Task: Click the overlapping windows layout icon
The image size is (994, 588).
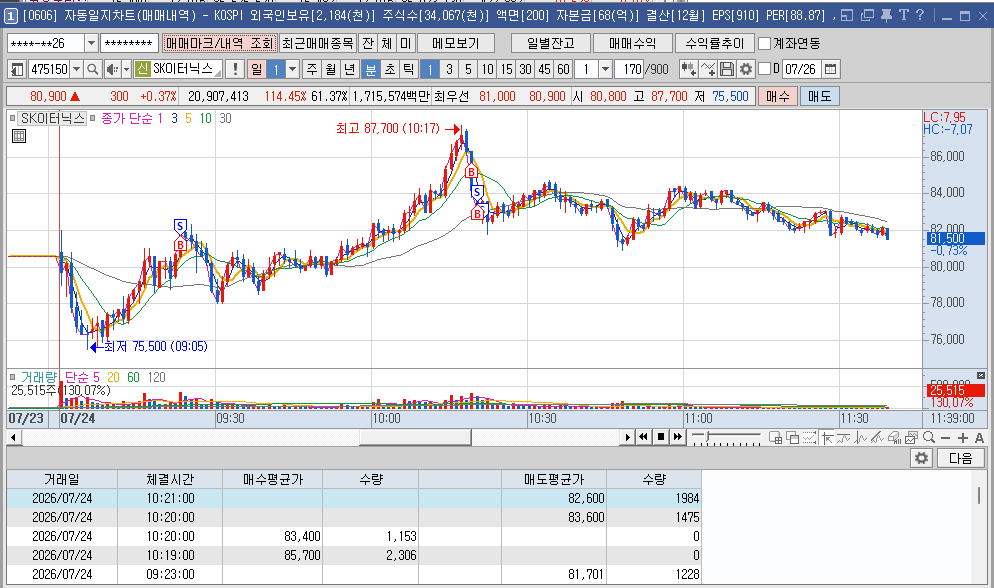Action: click(x=792, y=437)
